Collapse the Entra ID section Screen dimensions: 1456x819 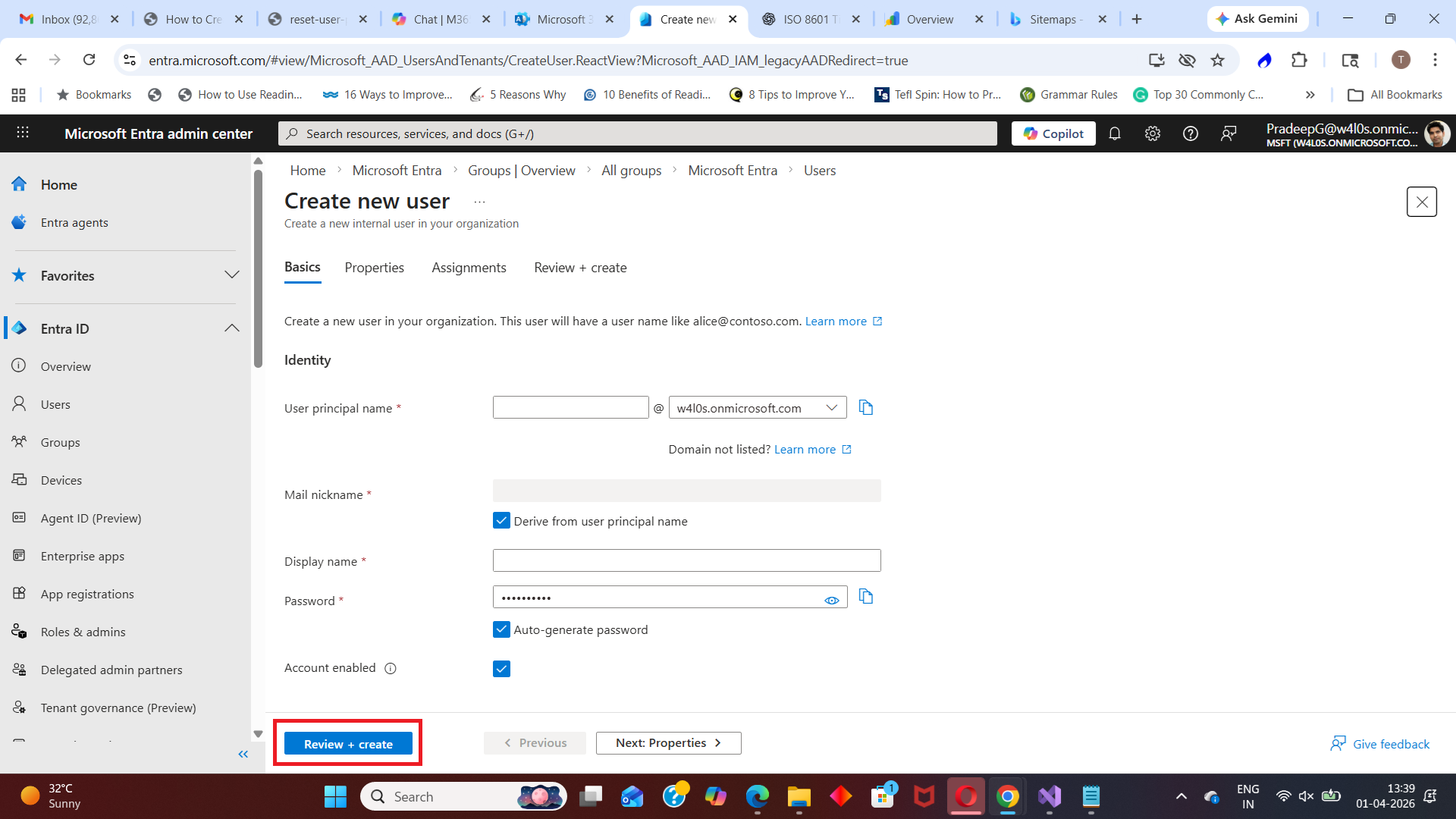(x=231, y=328)
